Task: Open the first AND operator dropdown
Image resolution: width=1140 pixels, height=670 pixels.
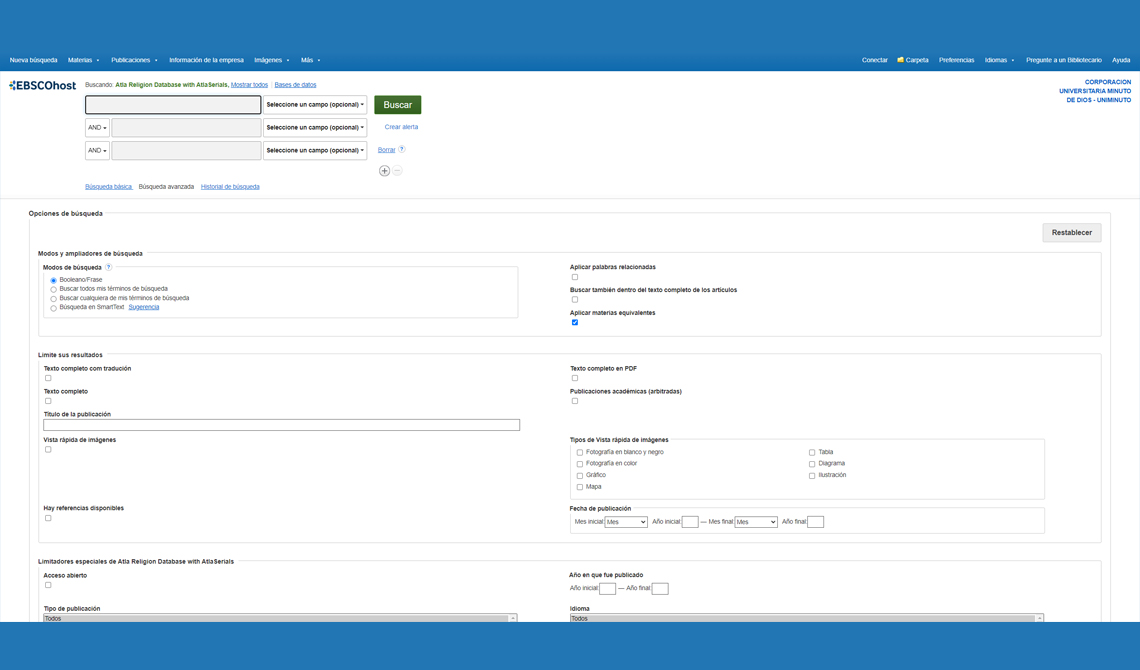Action: point(97,127)
